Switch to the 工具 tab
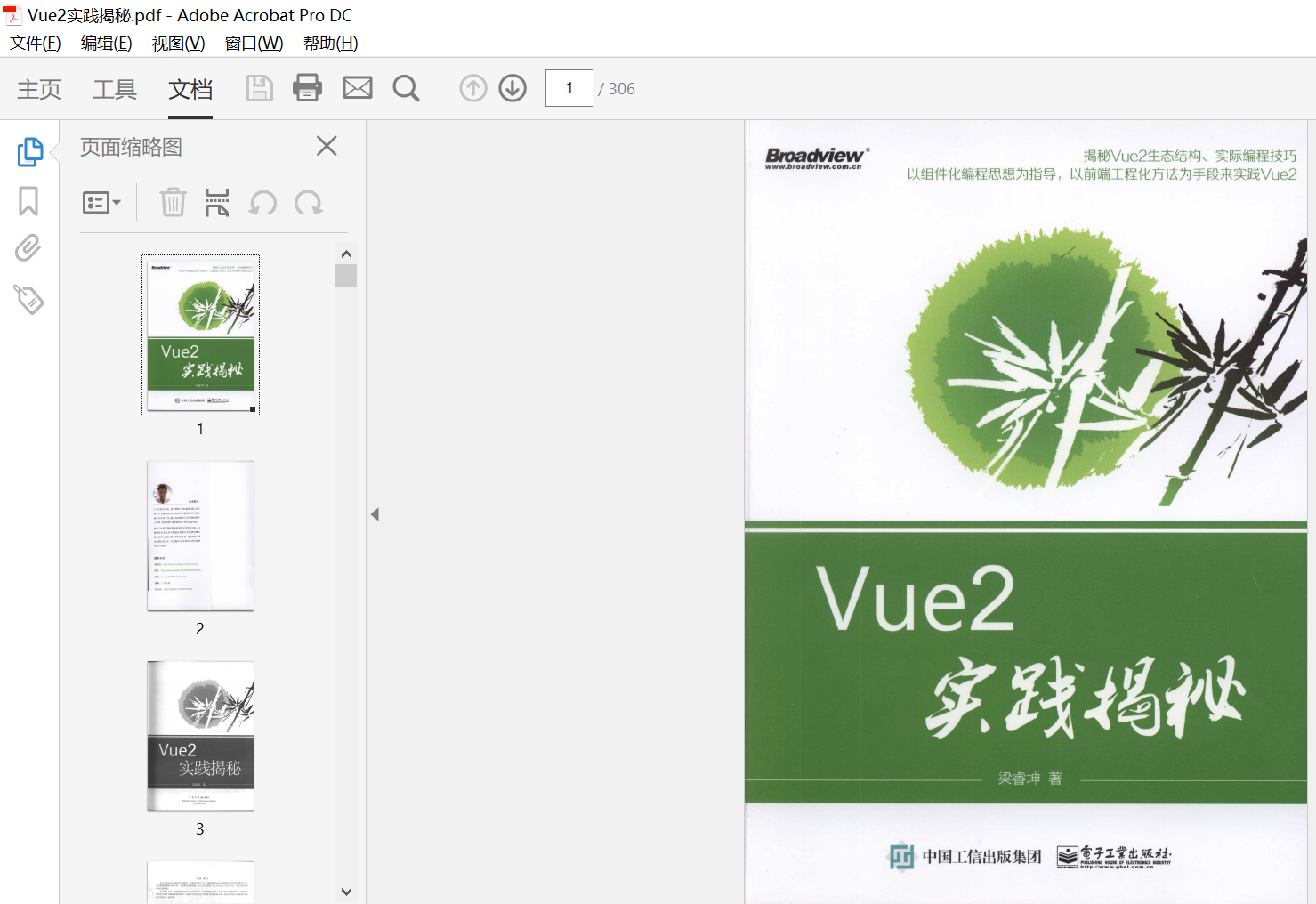This screenshot has width=1316, height=904. (115, 89)
